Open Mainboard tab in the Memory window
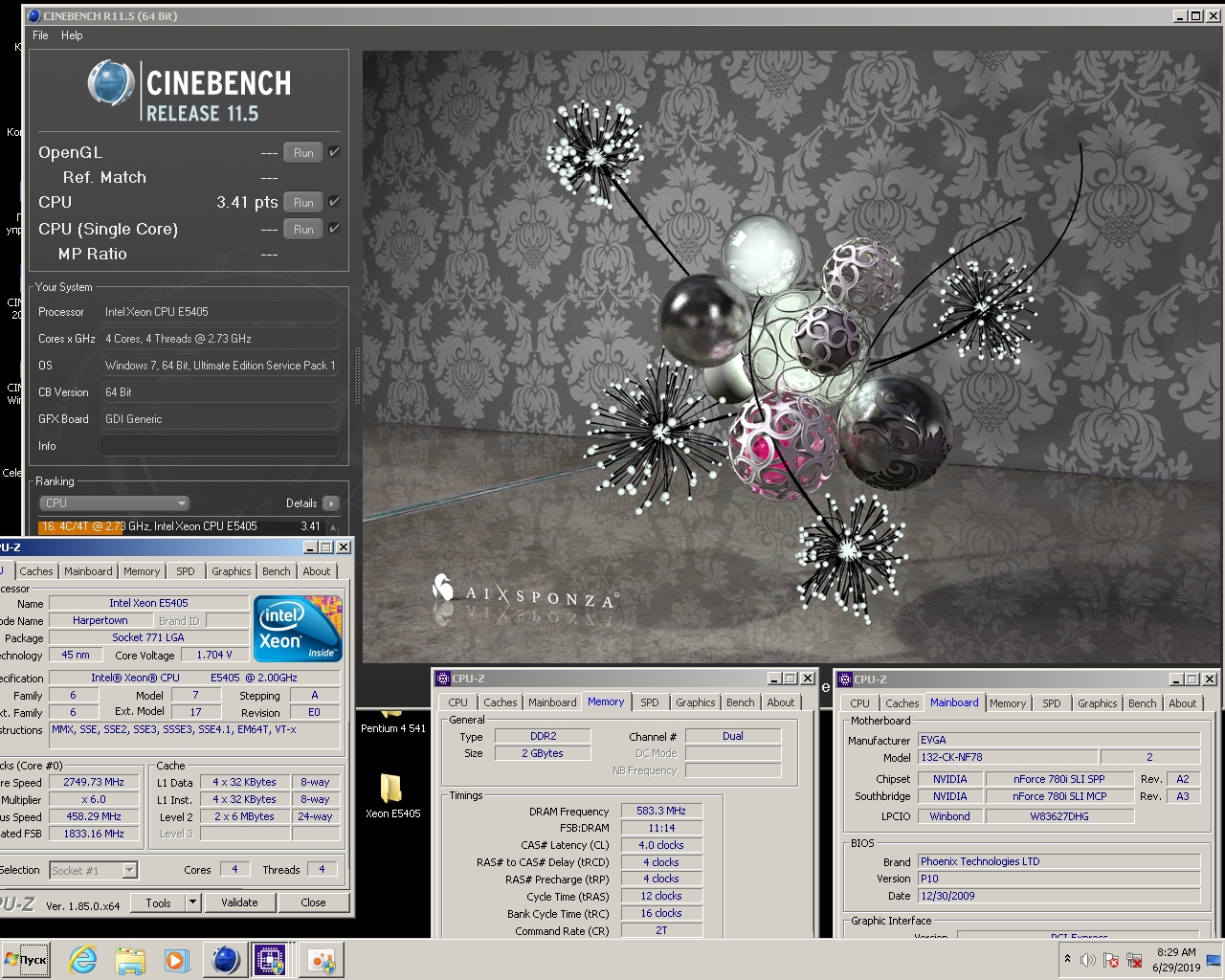Image resolution: width=1225 pixels, height=980 pixels. [x=552, y=702]
